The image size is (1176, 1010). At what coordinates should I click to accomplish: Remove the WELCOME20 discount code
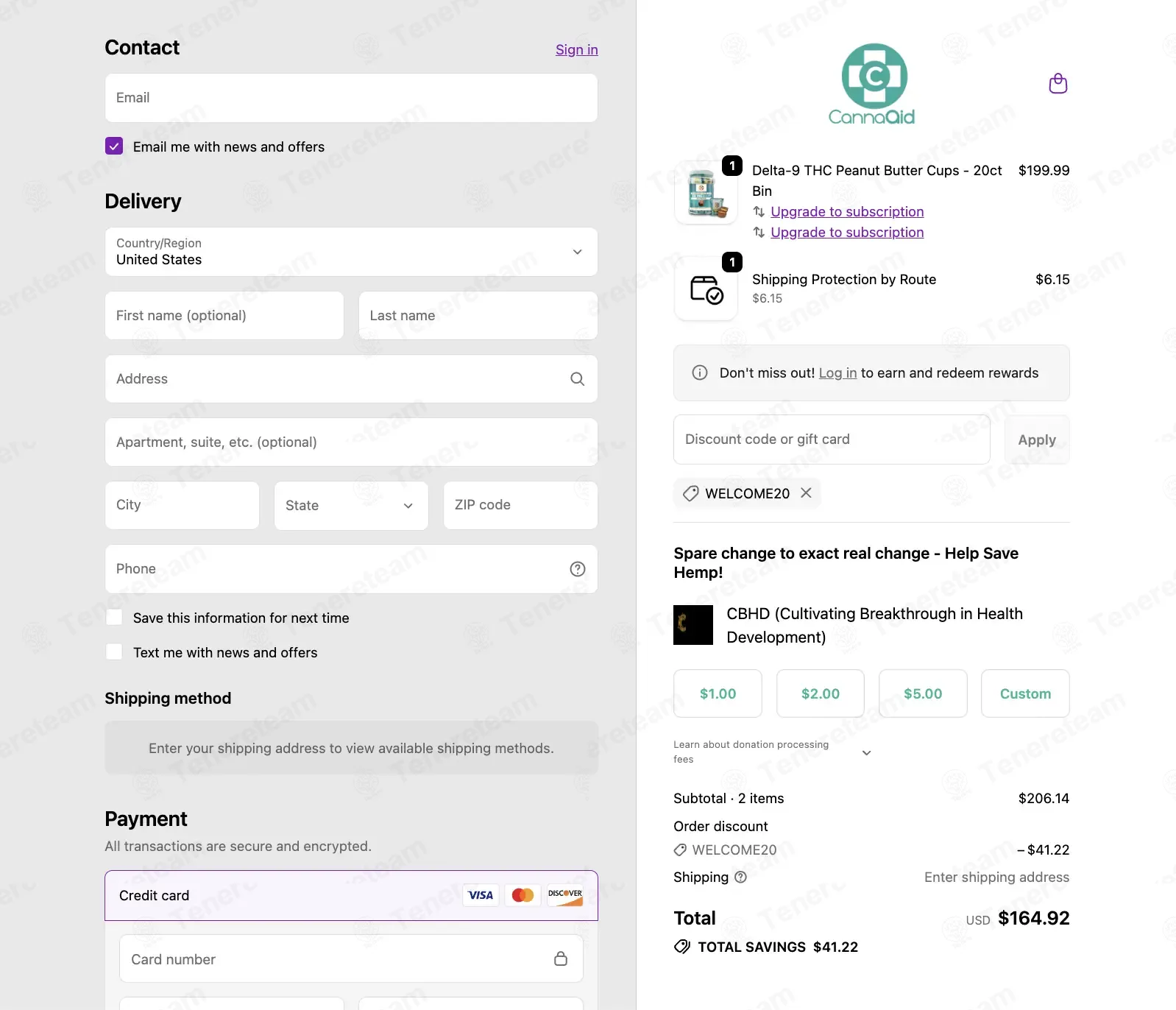[x=806, y=493]
